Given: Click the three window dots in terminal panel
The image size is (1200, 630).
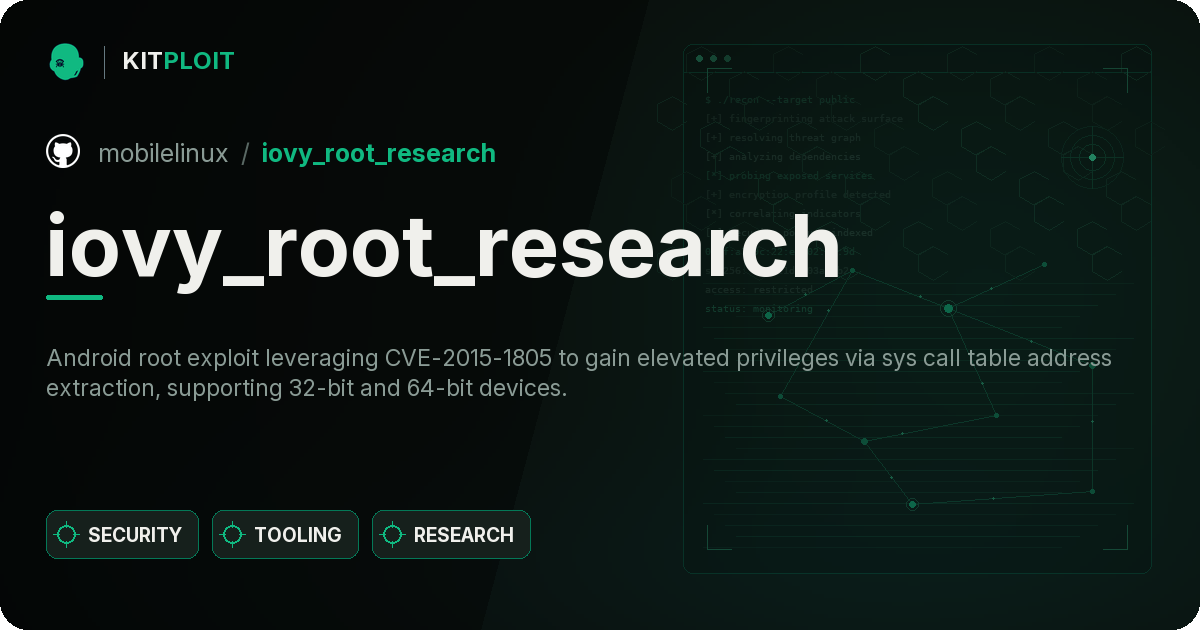Looking at the screenshot, I should click(x=713, y=59).
